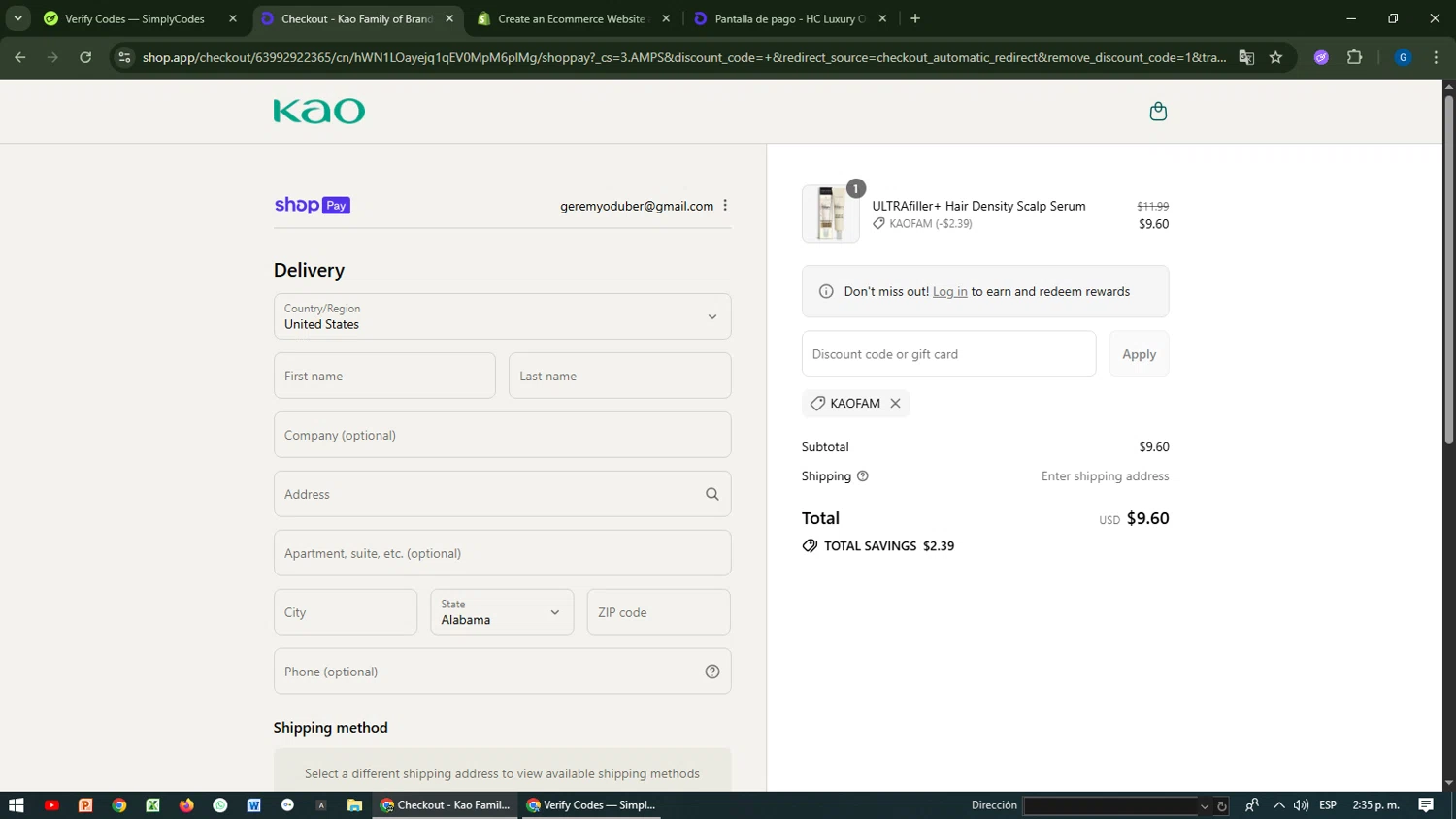Open the Windows Start menu
1456x819 pixels.
click(x=16, y=805)
